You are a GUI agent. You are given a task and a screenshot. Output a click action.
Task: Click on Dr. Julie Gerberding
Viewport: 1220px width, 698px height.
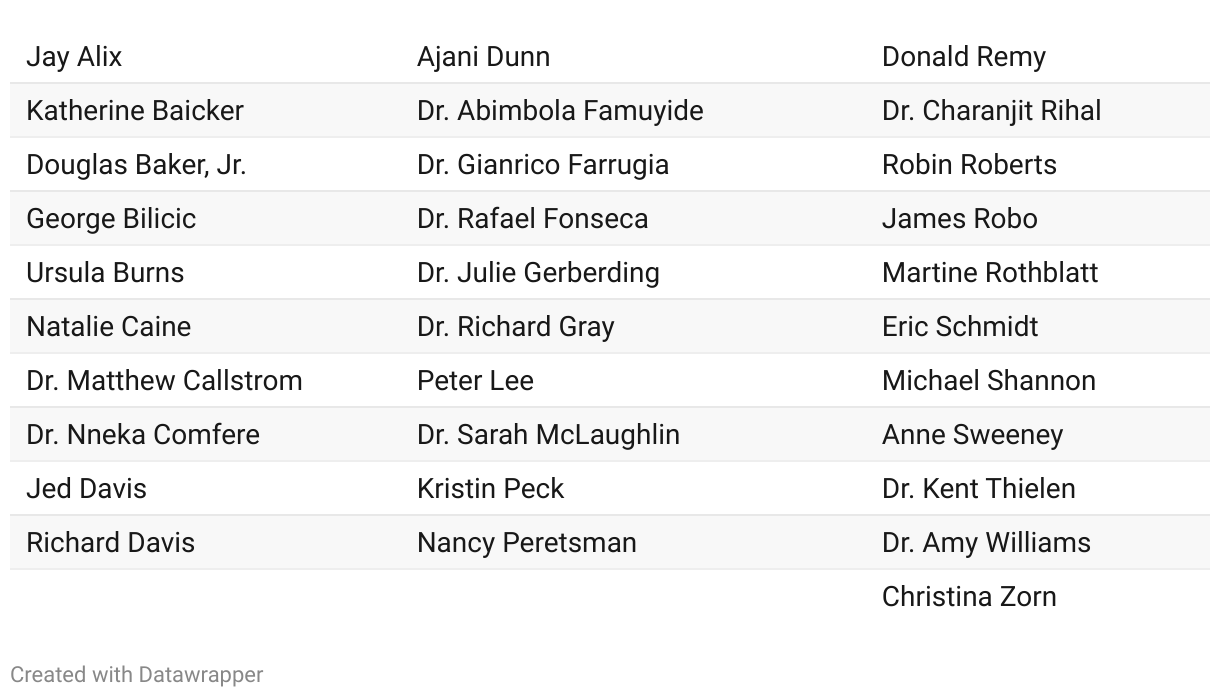(538, 273)
